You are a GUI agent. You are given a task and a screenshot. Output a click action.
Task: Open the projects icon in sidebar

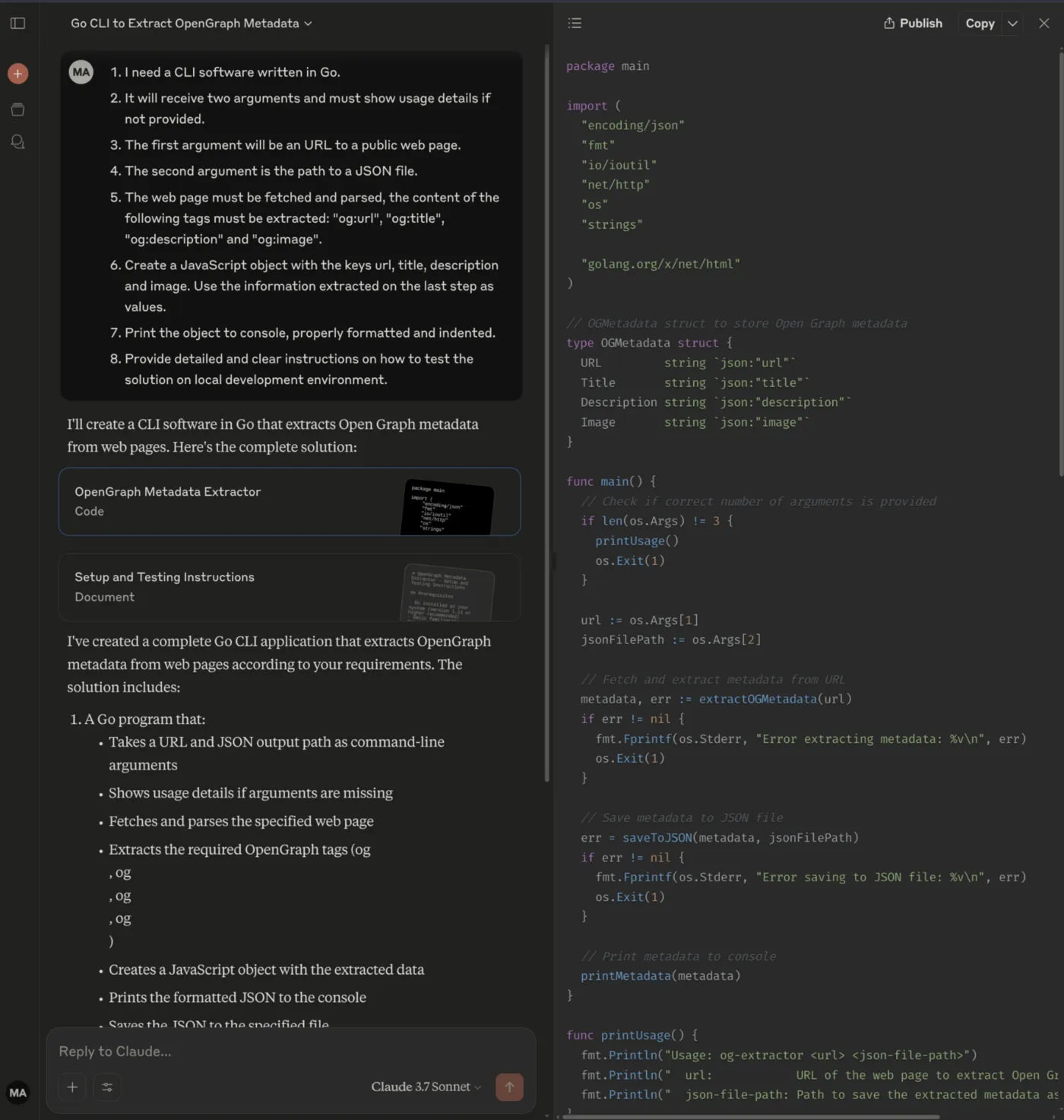click(17, 109)
